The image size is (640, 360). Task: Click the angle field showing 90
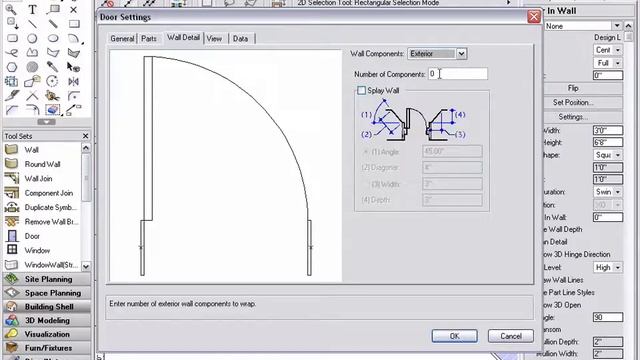click(x=608, y=317)
